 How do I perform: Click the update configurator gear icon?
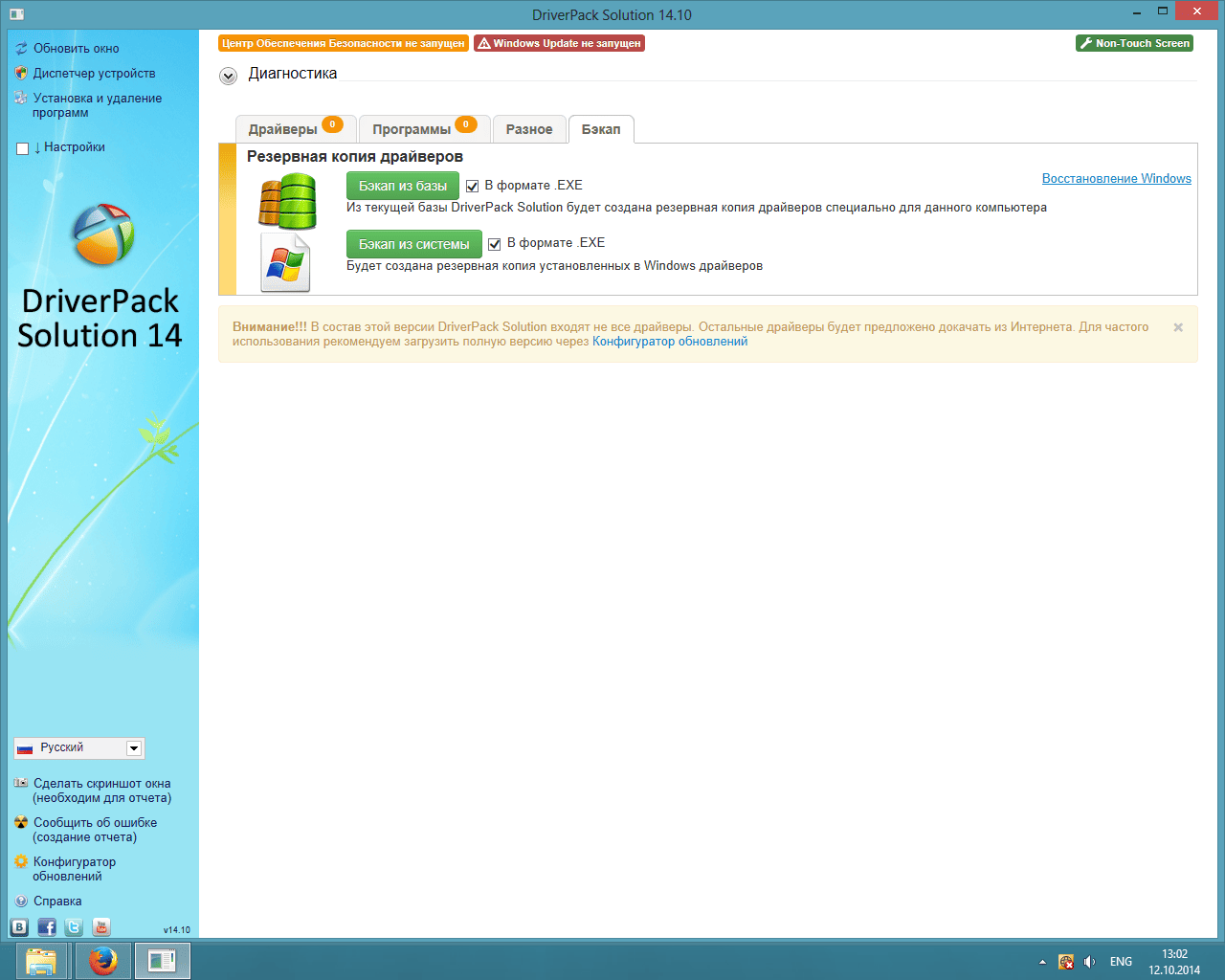point(21,861)
